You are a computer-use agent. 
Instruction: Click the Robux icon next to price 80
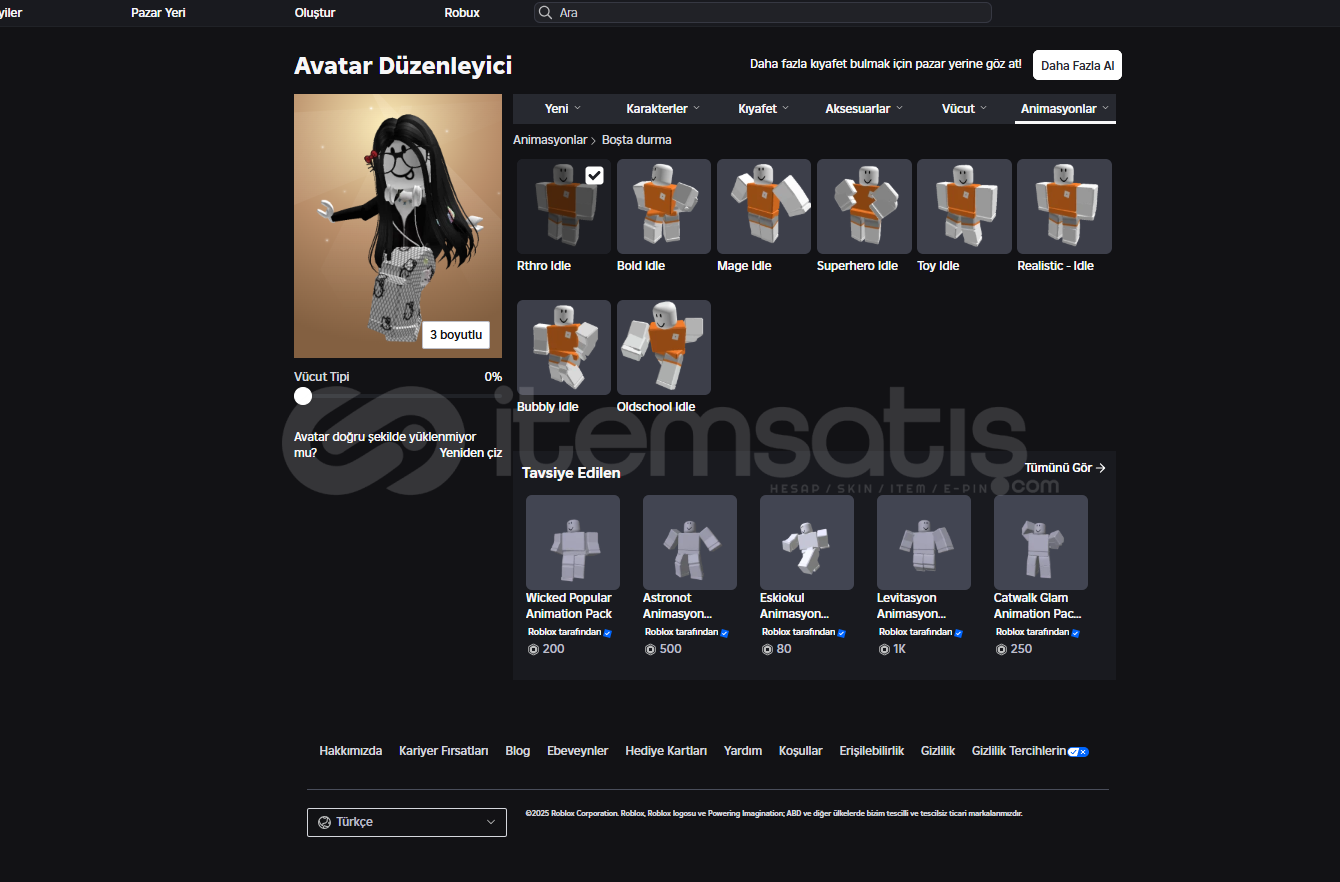767,649
